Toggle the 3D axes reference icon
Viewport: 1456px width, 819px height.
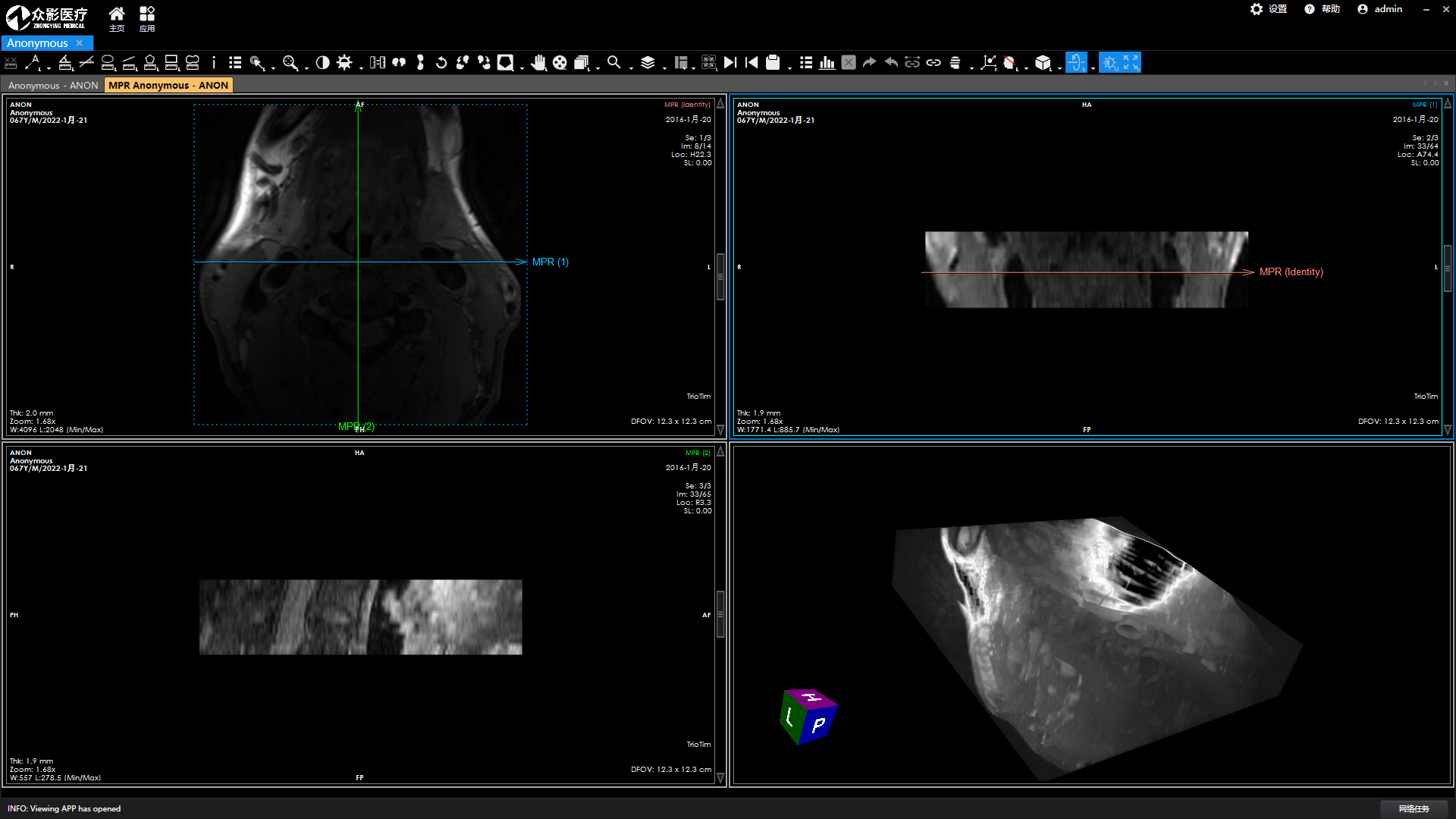tap(988, 63)
